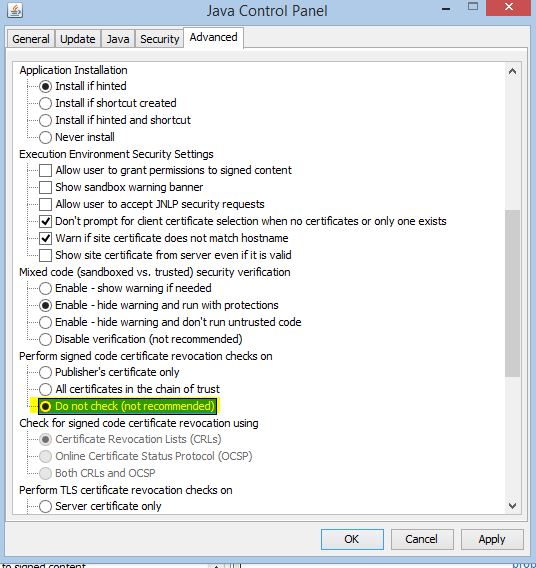Select 'All certificates in the chain of trust'
The image size is (536, 568).
tap(45, 389)
